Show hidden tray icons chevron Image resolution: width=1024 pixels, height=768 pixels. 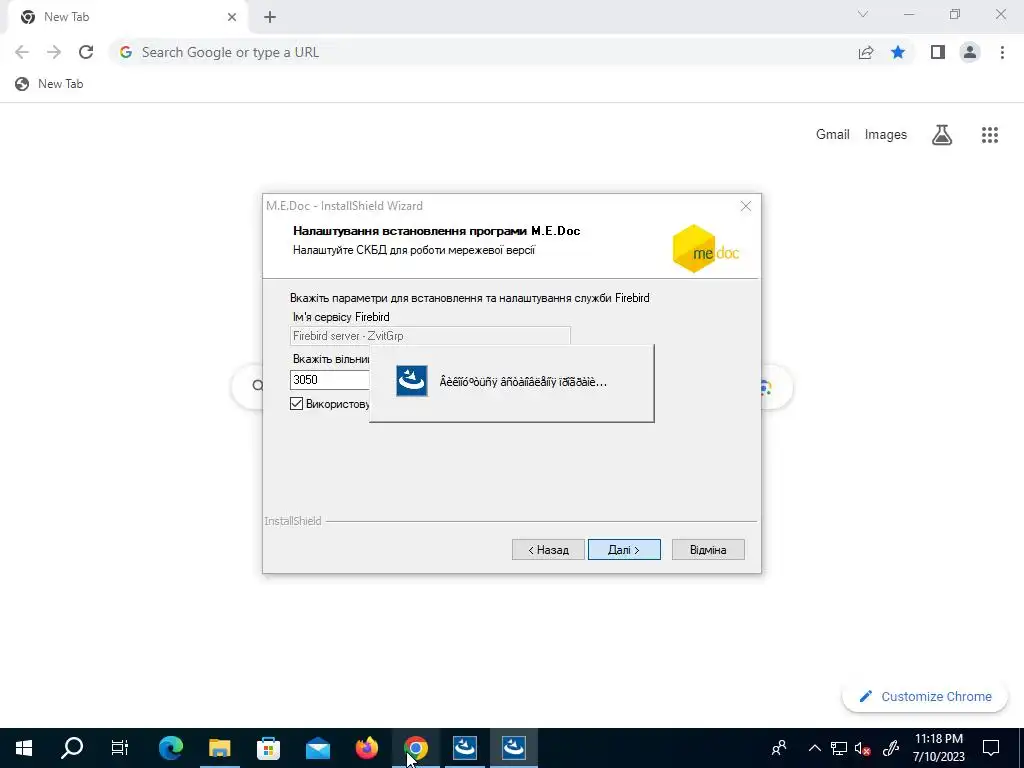814,748
